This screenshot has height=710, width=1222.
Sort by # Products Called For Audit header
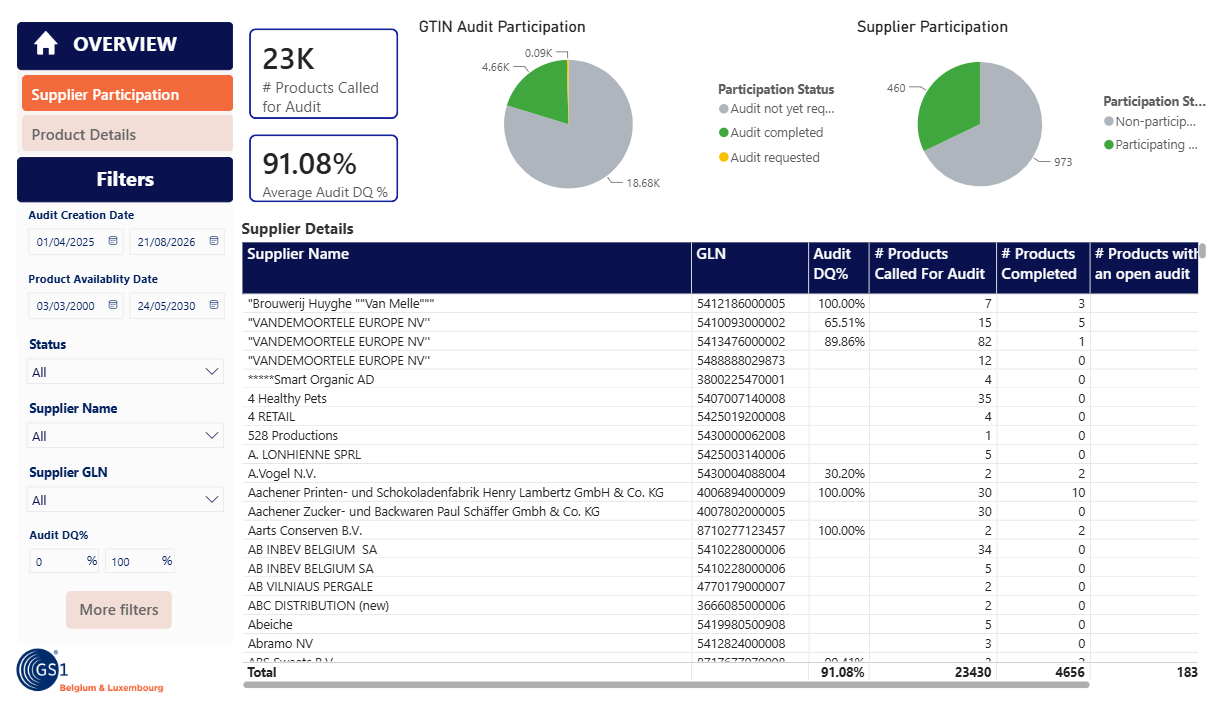(x=933, y=267)
